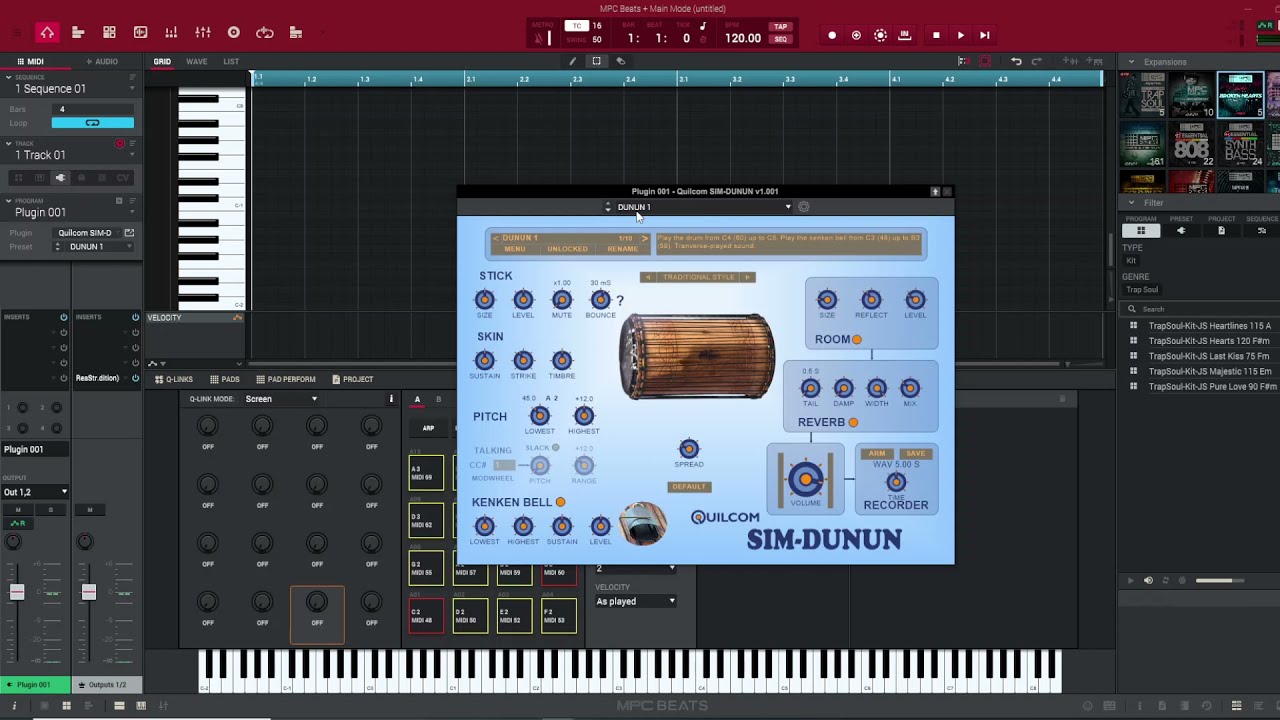Open the PAD PERFORM tab
The height and width of the screenshot is (720, 1280).
[x=285, y=380]
